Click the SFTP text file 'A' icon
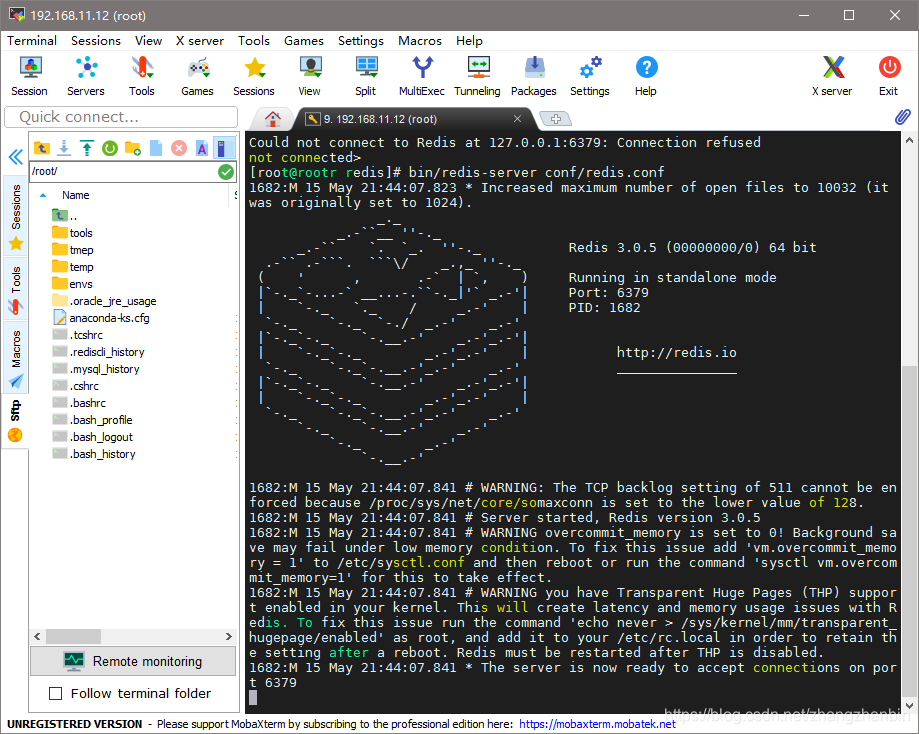Image resolution: width=919 pixels, height=734 pixels. click(x=202, y=148)
